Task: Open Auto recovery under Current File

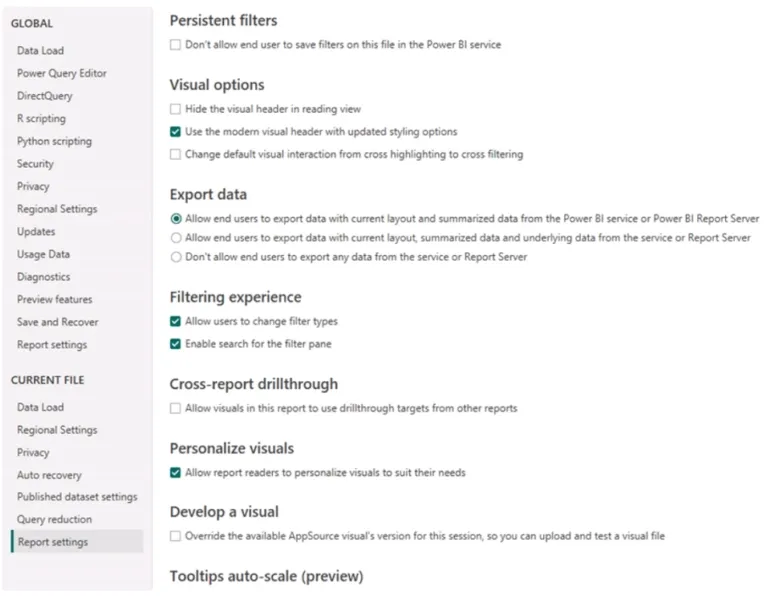Action: [x=49, y=475]
